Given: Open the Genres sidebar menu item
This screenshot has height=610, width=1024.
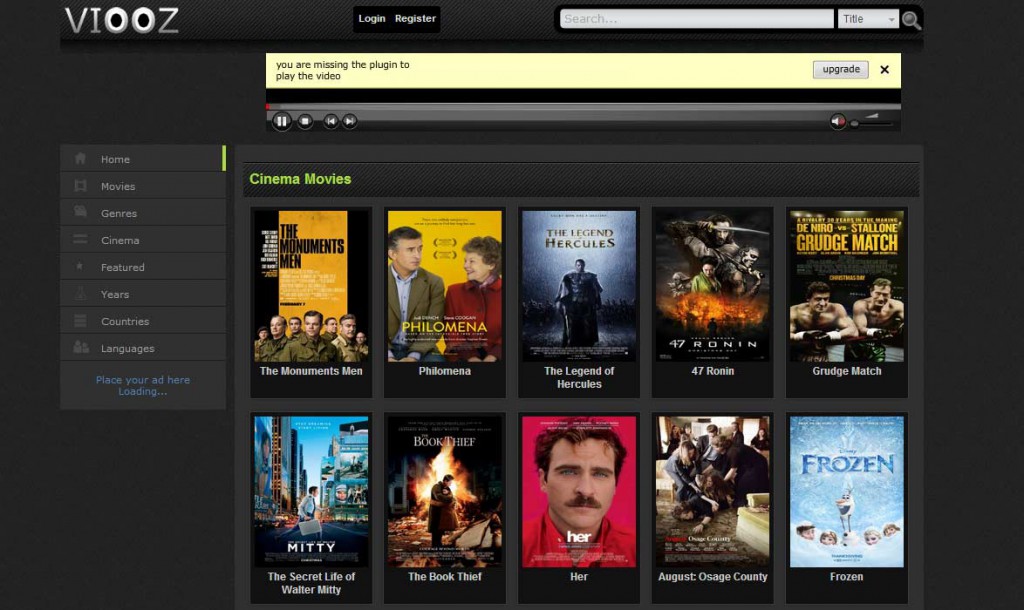Looking at the screenshot, I should (x=118, y=213).
